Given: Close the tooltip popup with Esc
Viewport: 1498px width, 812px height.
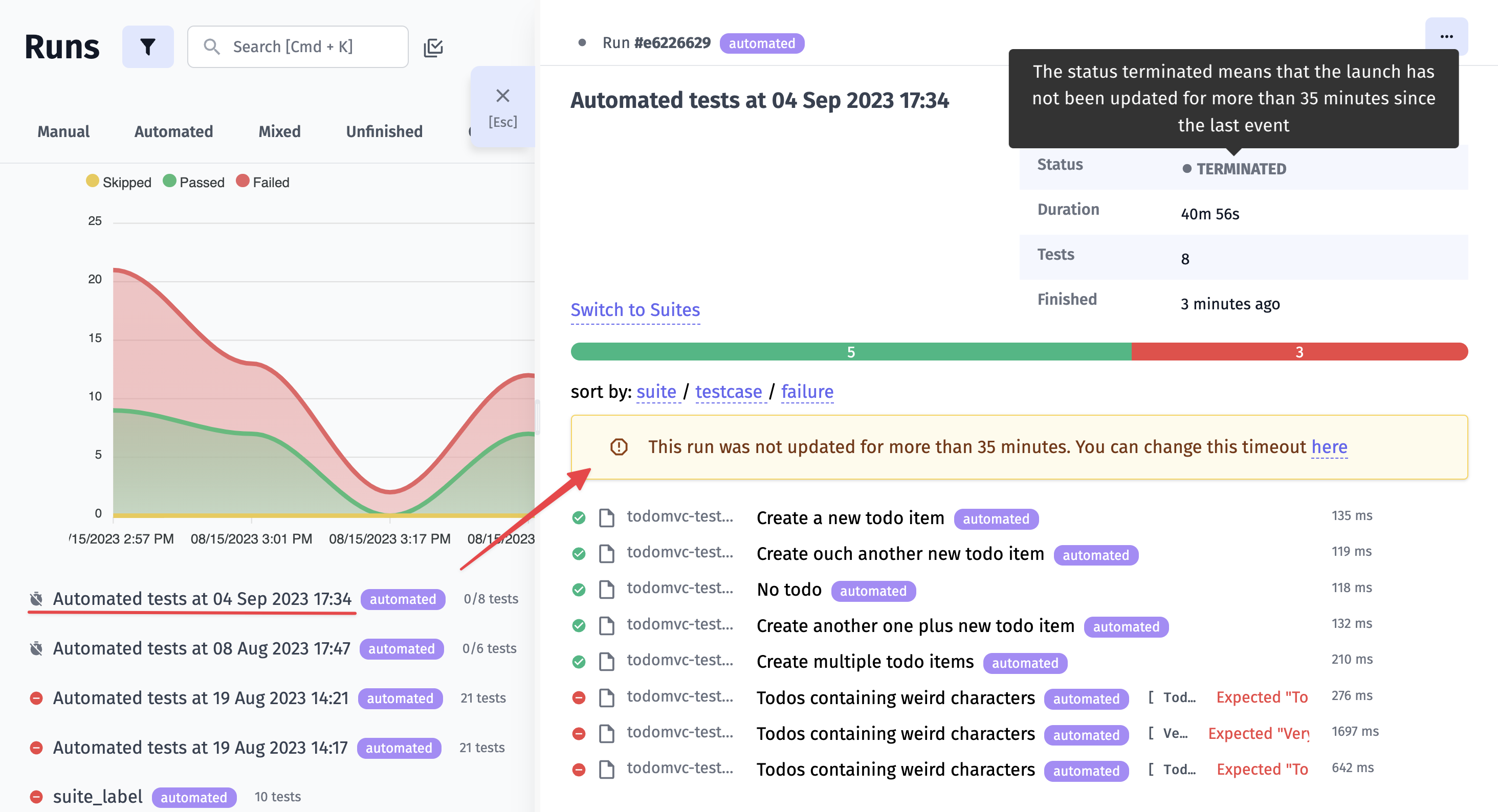Looking at the screenshot, I should 502,95.
